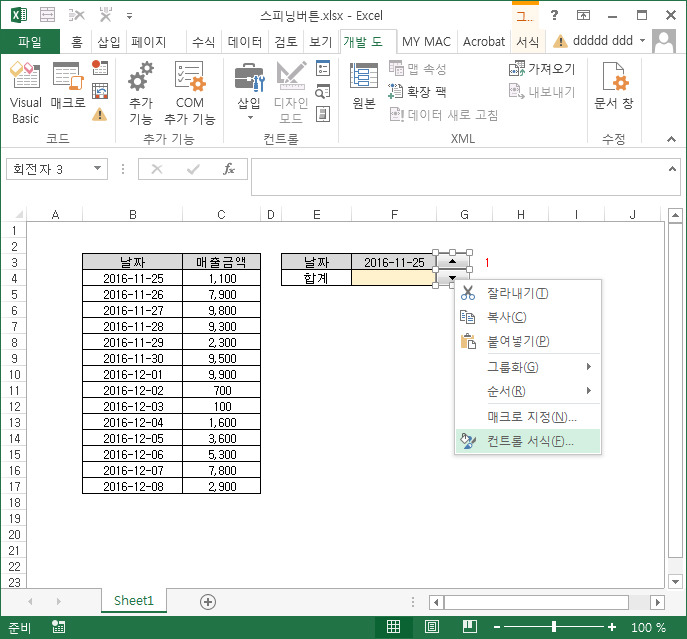Open Quick Access Toolbar customize arrow
Screen dimensions: 687x639
[129, 16]
